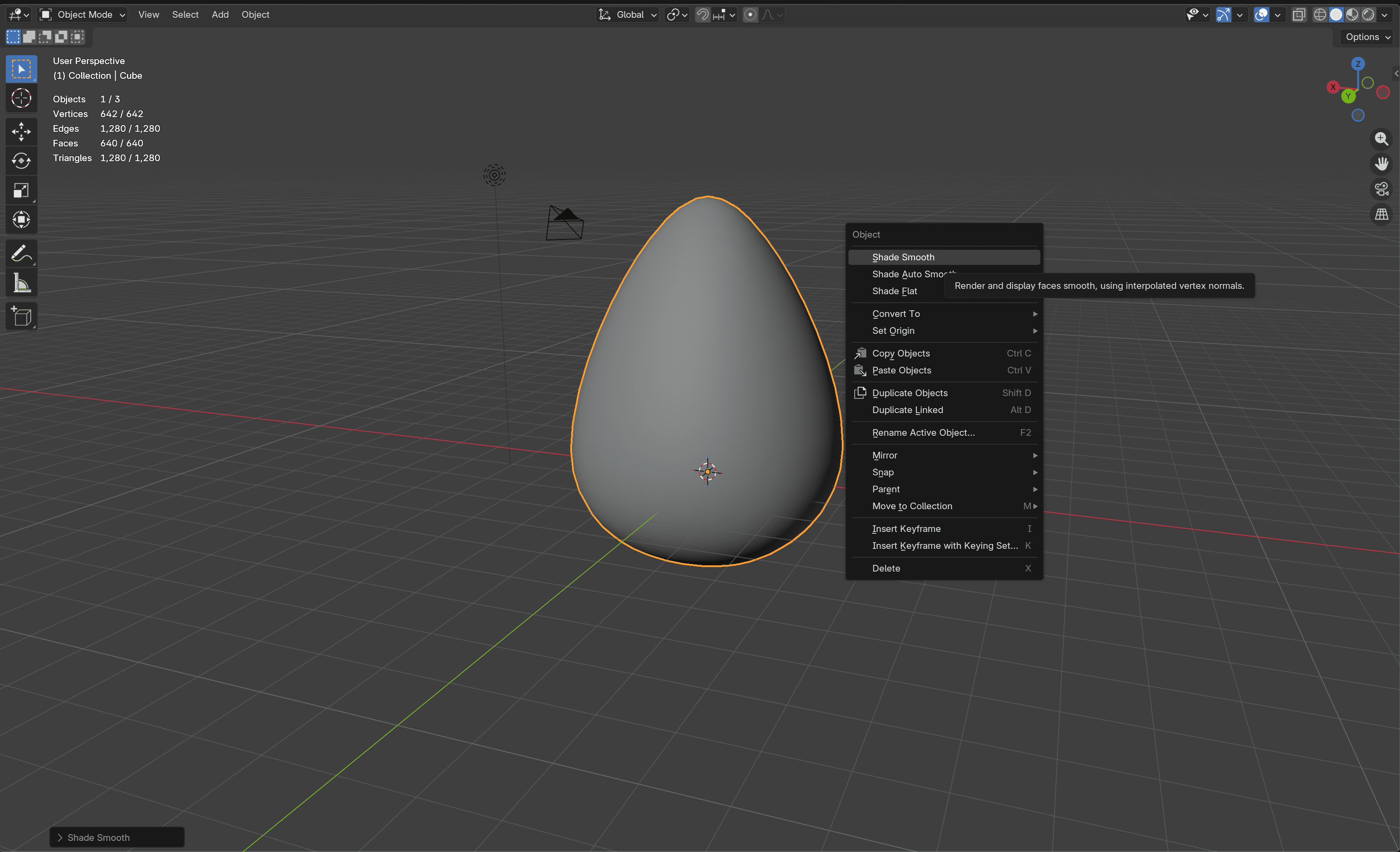Activate the Rotate tool
Viewport: 1400px width, 852px height.
point(22,161)
